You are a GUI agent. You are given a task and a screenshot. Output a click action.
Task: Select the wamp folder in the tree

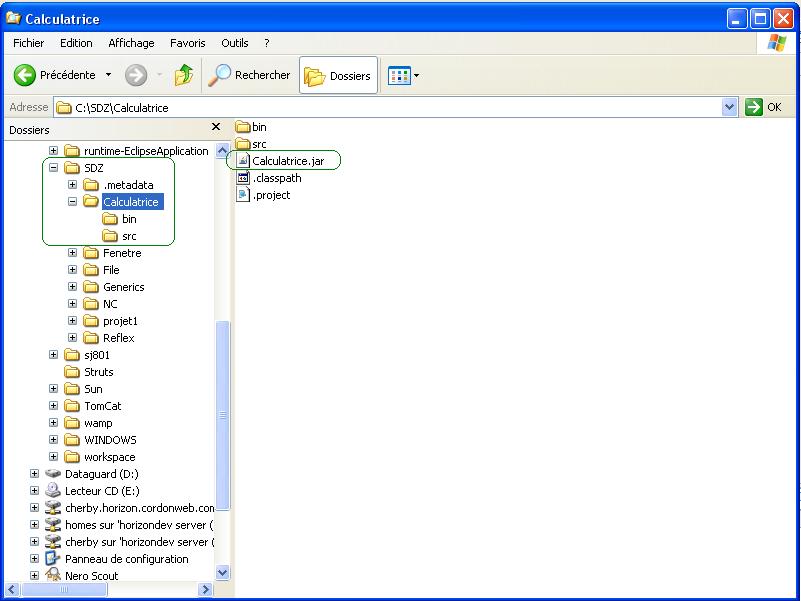[88, 423]
